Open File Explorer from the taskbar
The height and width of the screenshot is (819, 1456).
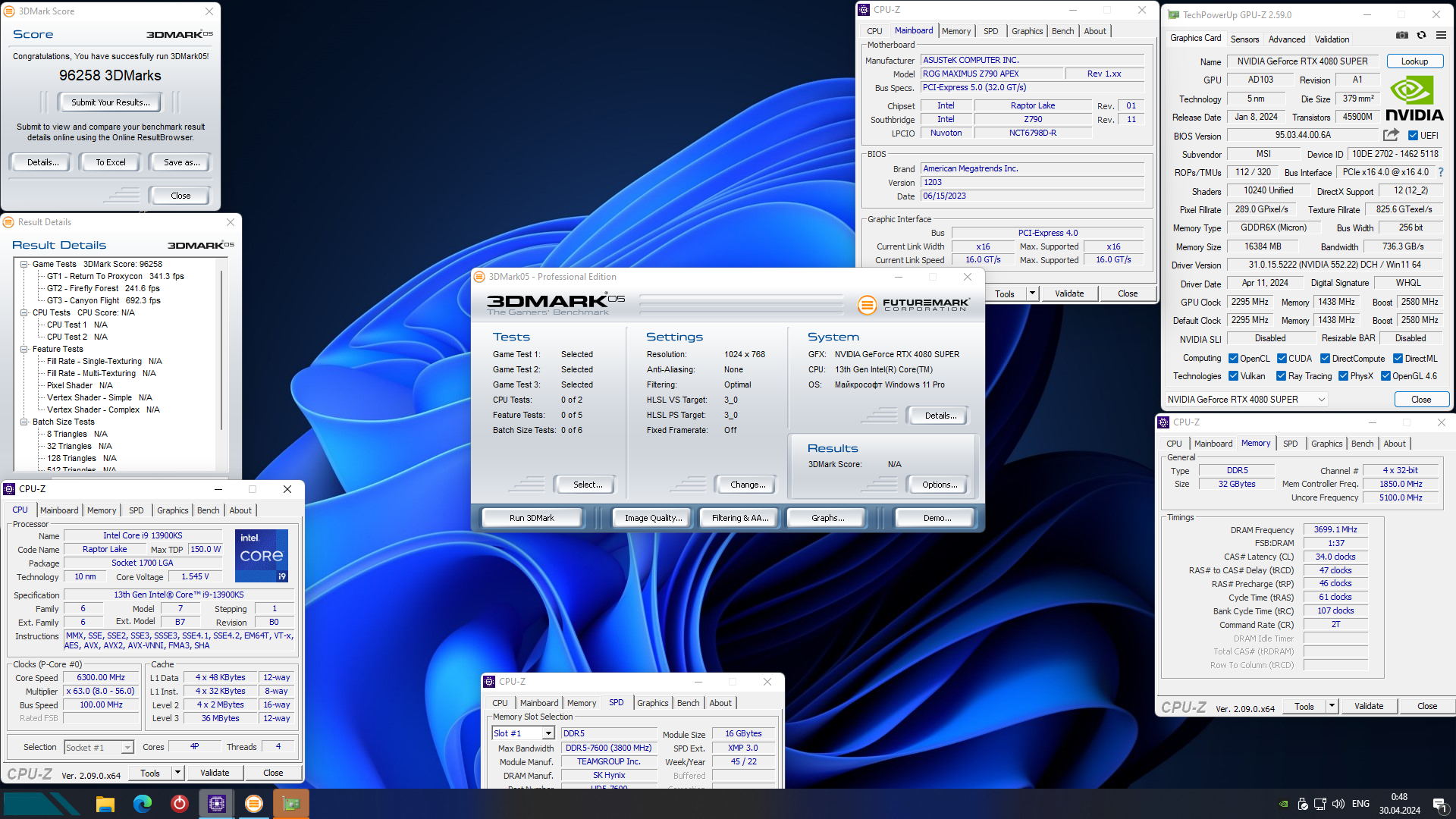click(x=105, y=804)
